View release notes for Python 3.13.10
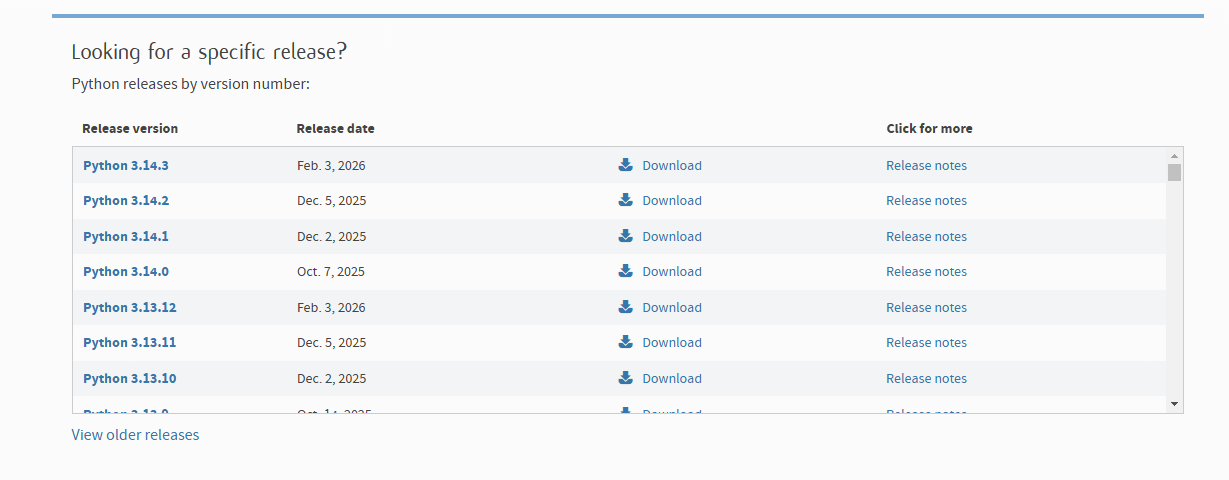The width and height of the screenshot is (1229, 480). coord(926,378)
